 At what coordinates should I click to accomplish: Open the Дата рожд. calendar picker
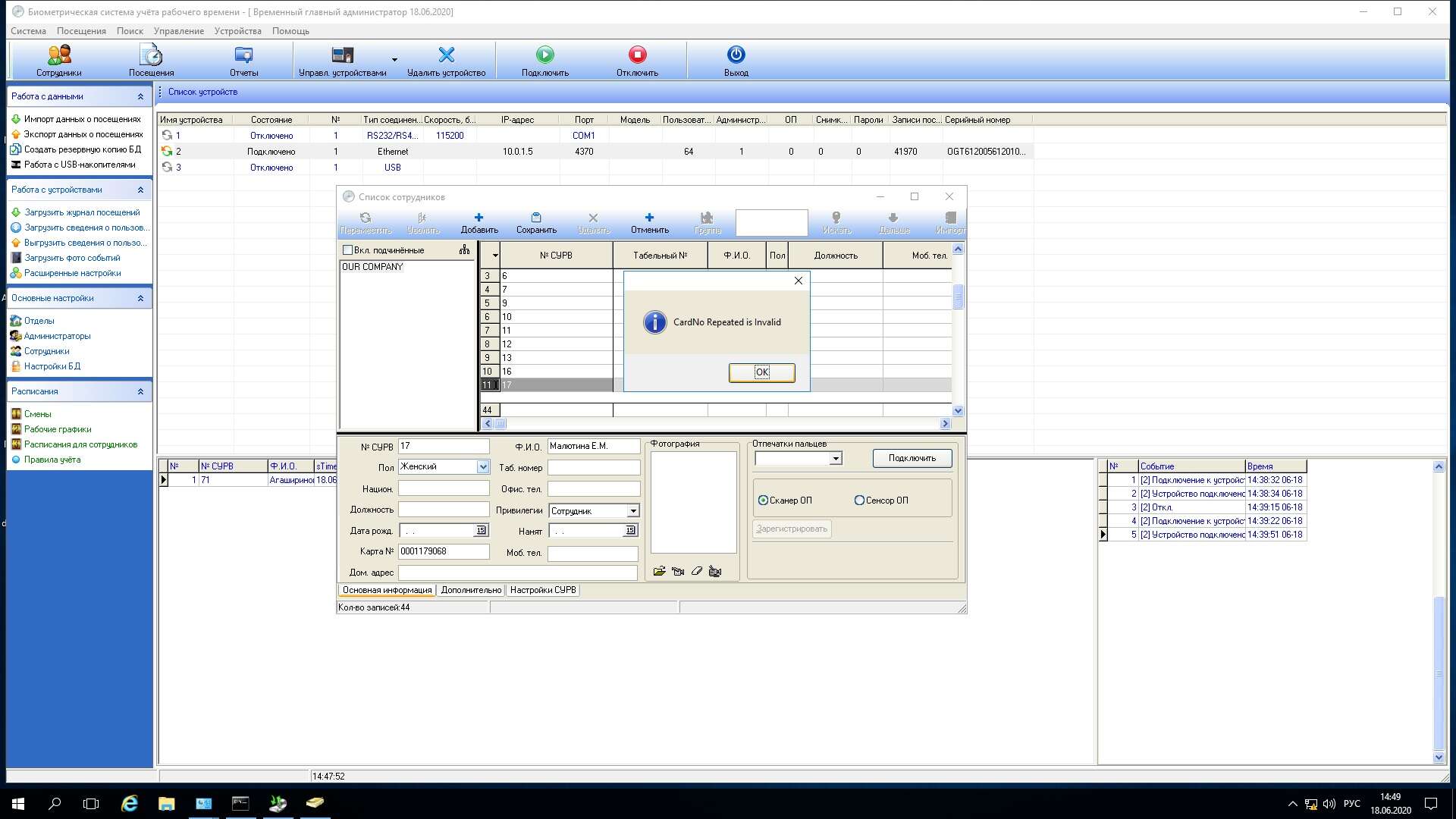point(481,531)
